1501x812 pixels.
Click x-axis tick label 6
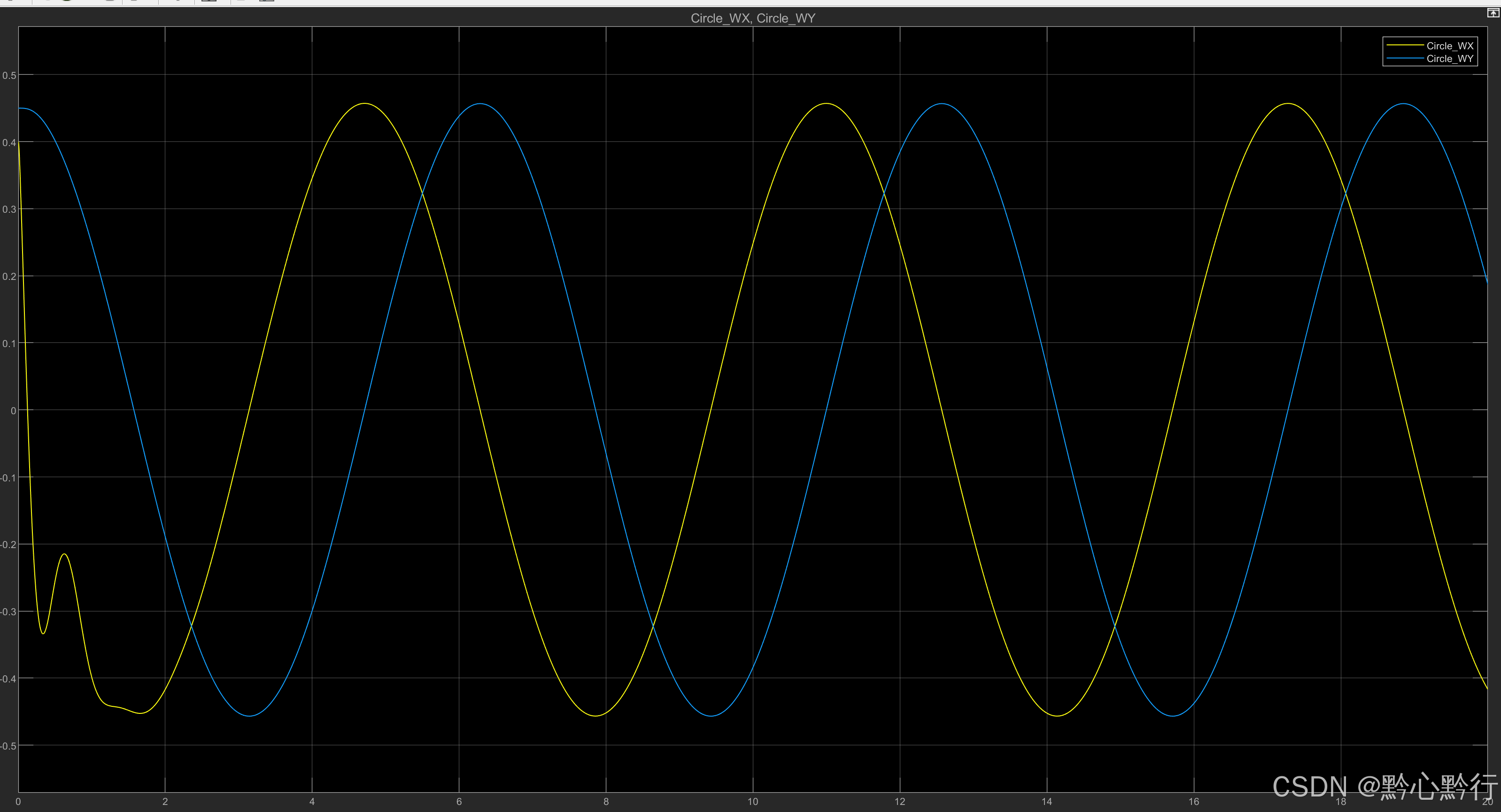458,802
